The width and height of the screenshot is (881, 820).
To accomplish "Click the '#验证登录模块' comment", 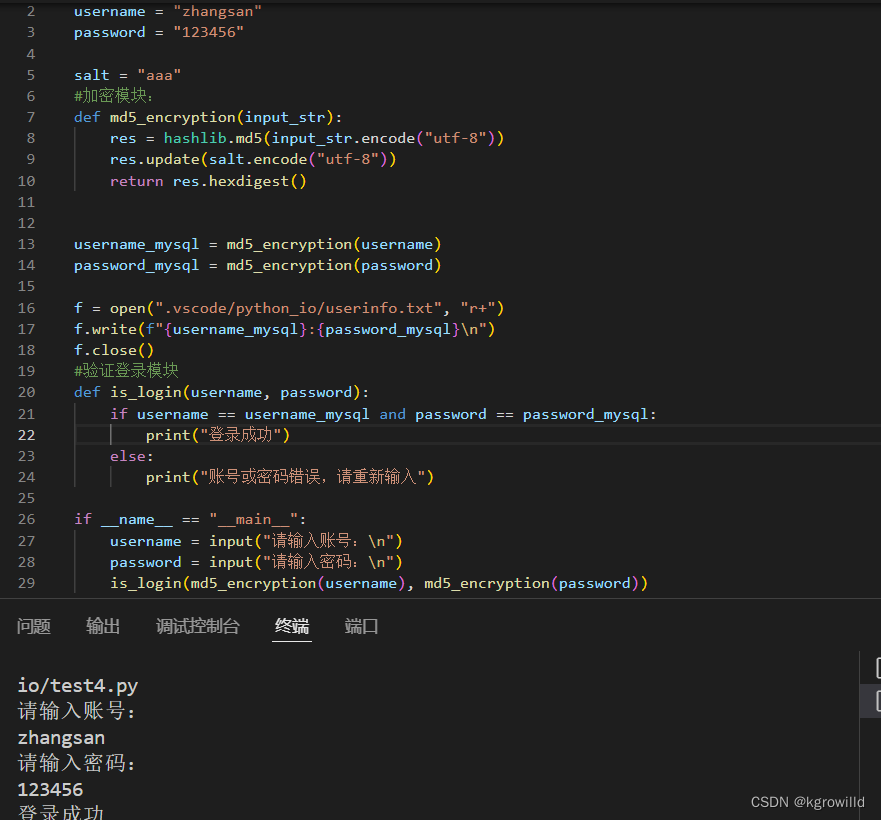I will 126,370.
